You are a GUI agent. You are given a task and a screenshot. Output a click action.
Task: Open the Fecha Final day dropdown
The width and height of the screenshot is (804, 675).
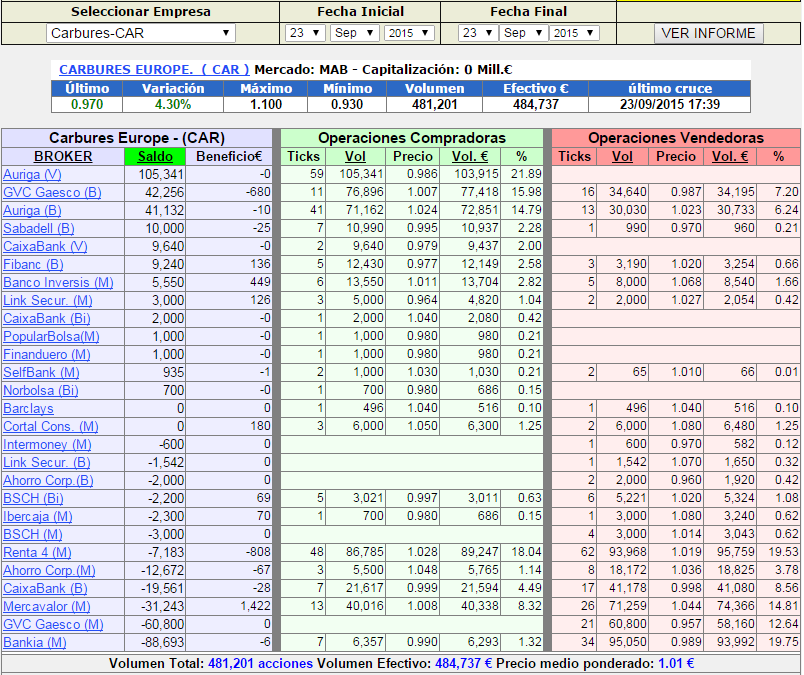[477, 33]
